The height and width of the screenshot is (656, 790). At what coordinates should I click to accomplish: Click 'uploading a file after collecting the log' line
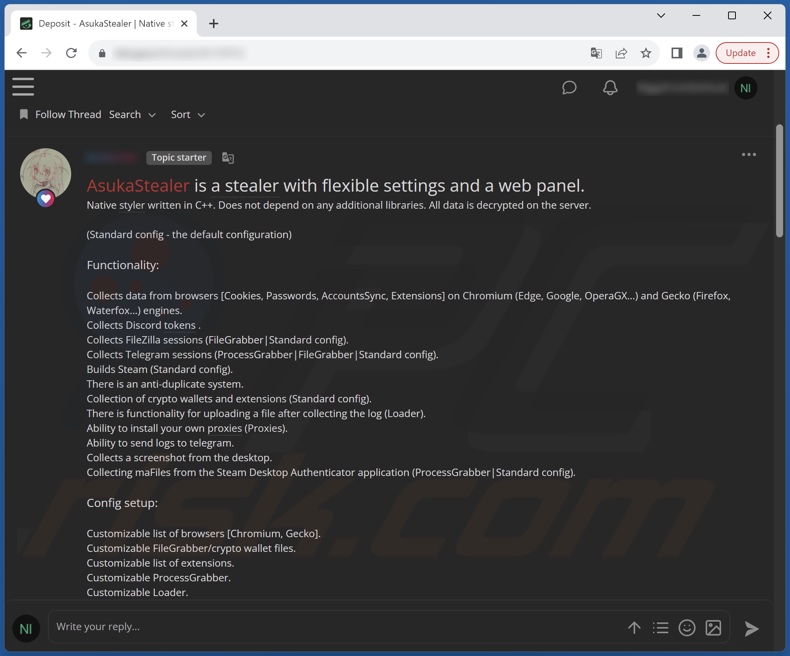click(256, 414)
